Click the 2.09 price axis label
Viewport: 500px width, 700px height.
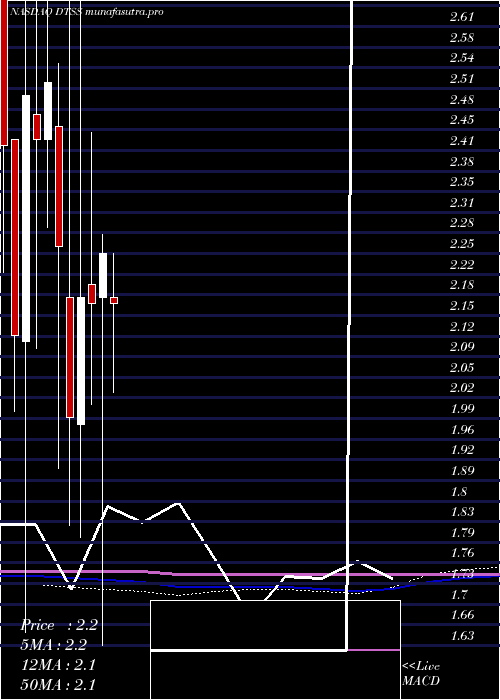click(x=462, y=346)
